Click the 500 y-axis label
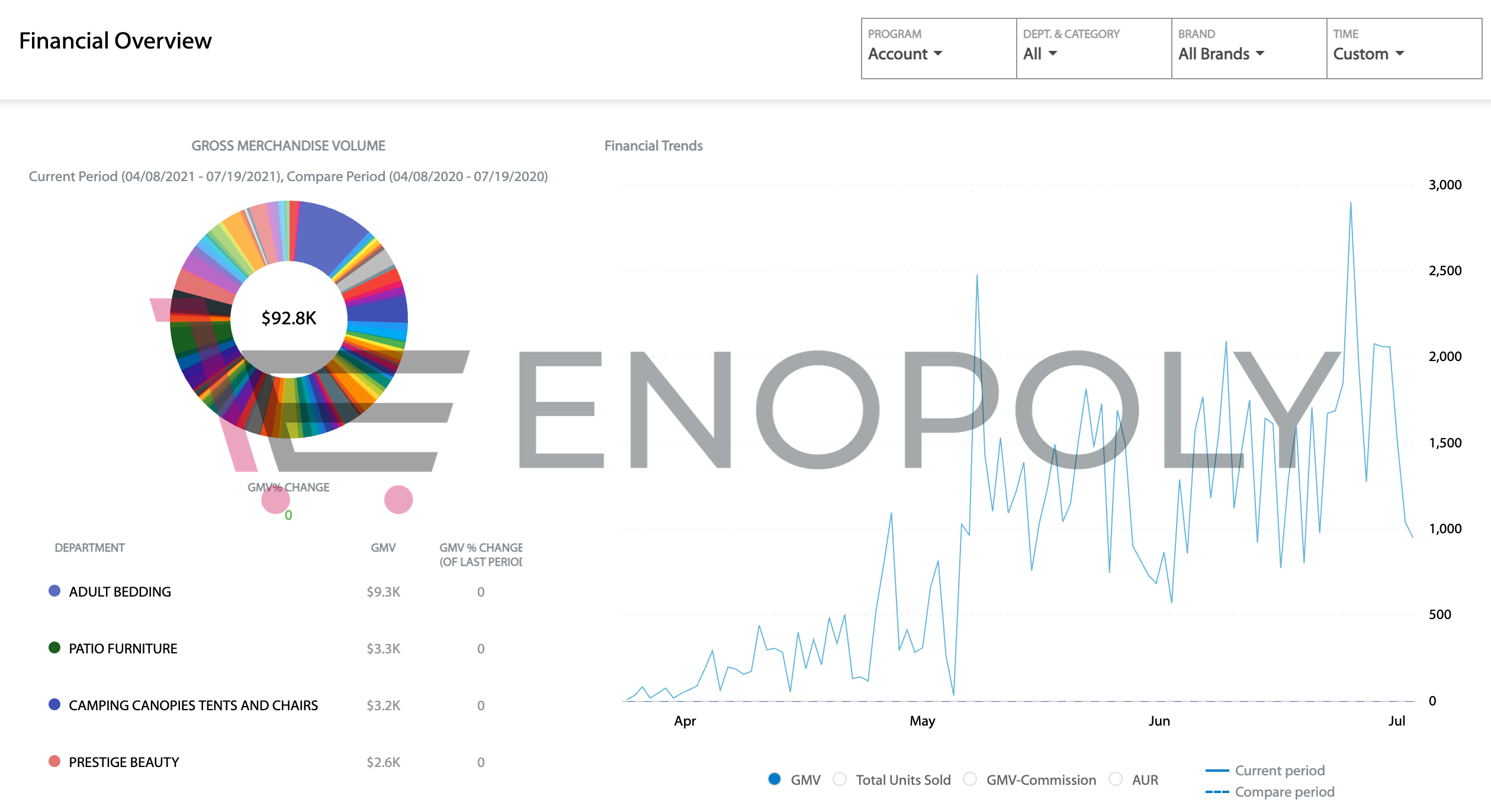This screenshot has height=812, width=1491. point(1440,614)
